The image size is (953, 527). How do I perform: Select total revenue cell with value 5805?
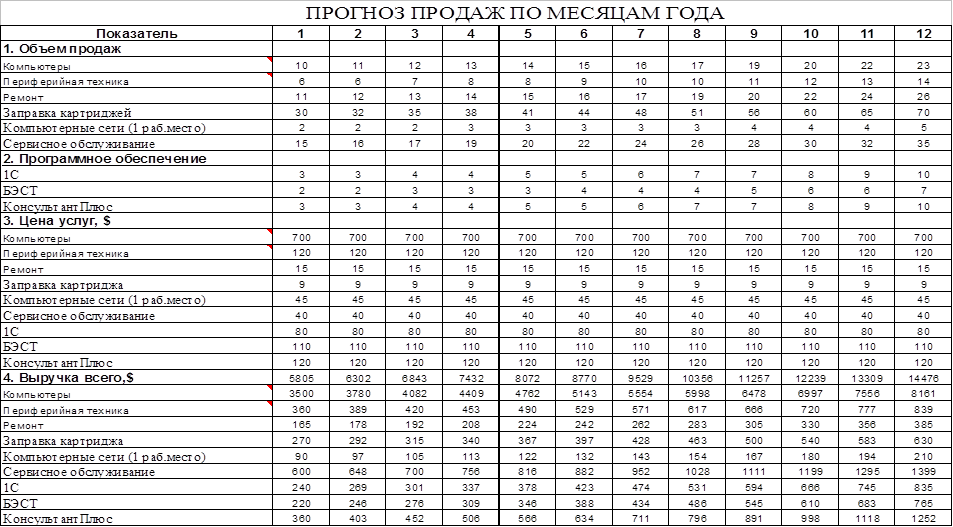(301, 379)
